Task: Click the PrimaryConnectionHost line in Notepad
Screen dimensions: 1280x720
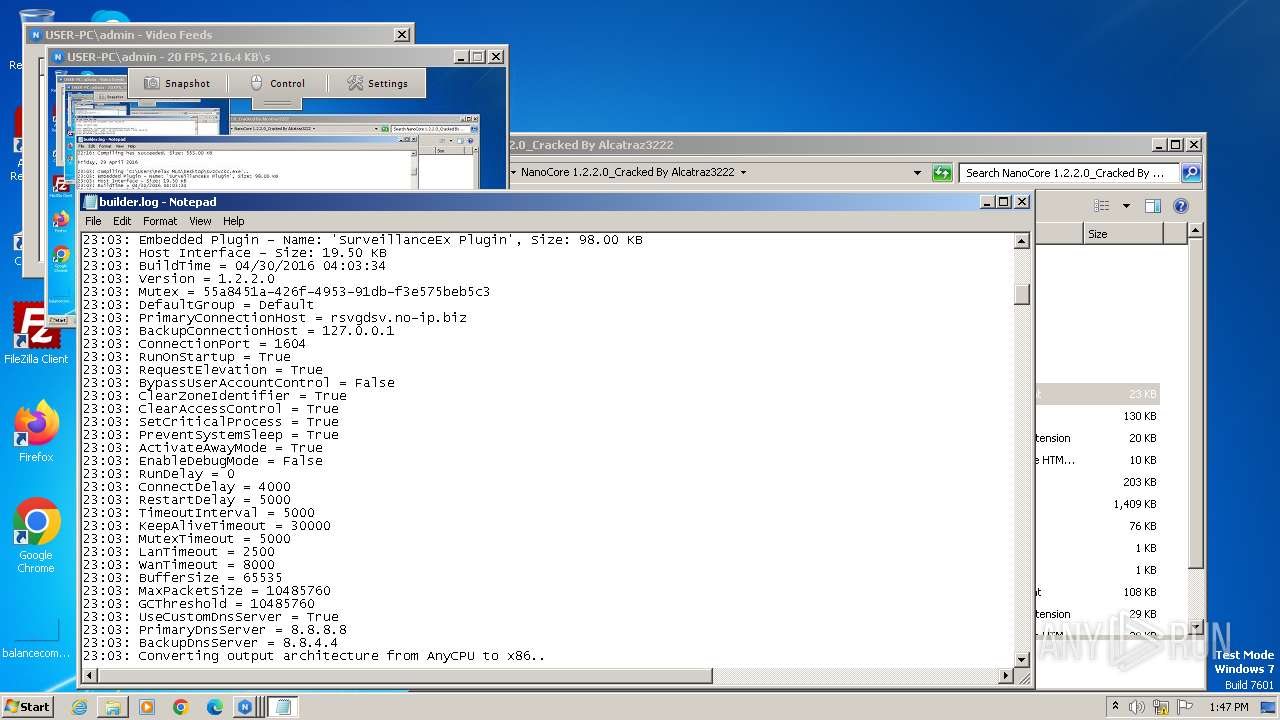Action: 274,318
